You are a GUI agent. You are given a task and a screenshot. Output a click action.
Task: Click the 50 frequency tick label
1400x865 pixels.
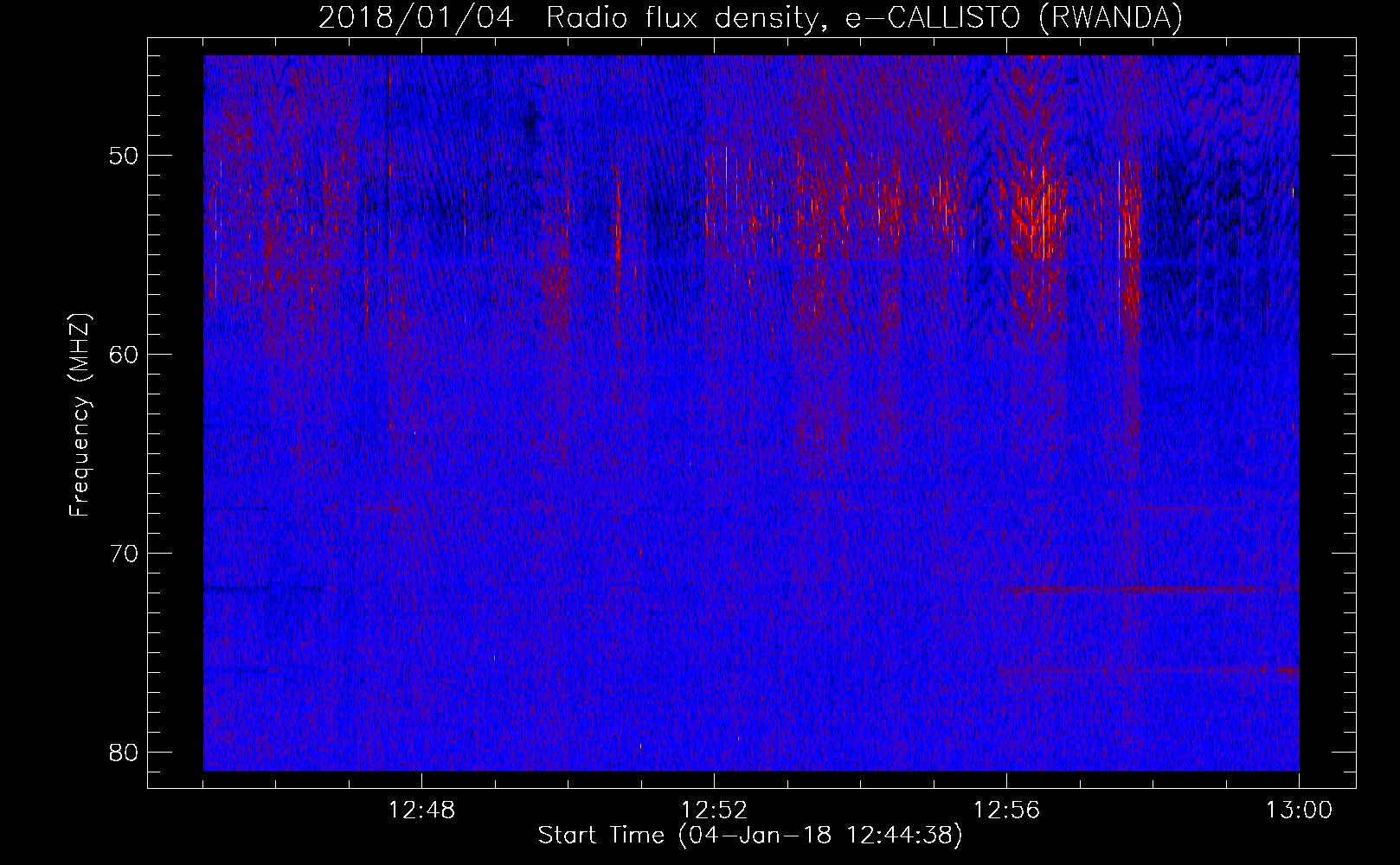[125, 157]
